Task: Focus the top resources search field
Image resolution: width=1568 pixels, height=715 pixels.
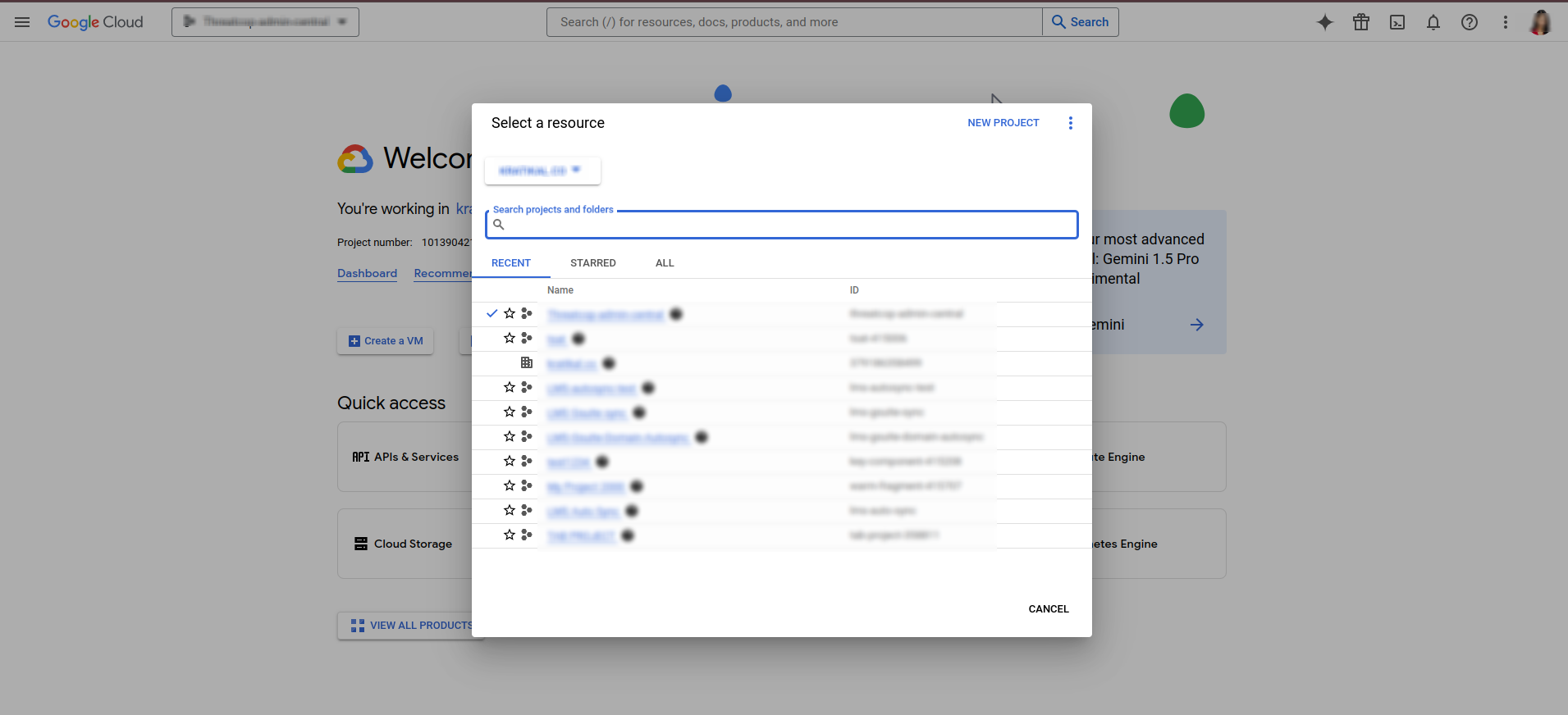Action: coord(794,22)
